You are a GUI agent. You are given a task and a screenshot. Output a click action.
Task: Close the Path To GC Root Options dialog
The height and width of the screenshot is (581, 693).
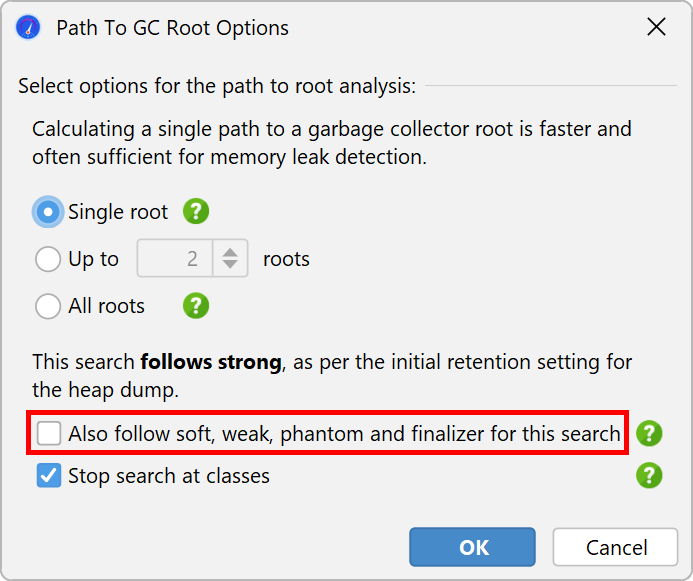coord(656,27)
